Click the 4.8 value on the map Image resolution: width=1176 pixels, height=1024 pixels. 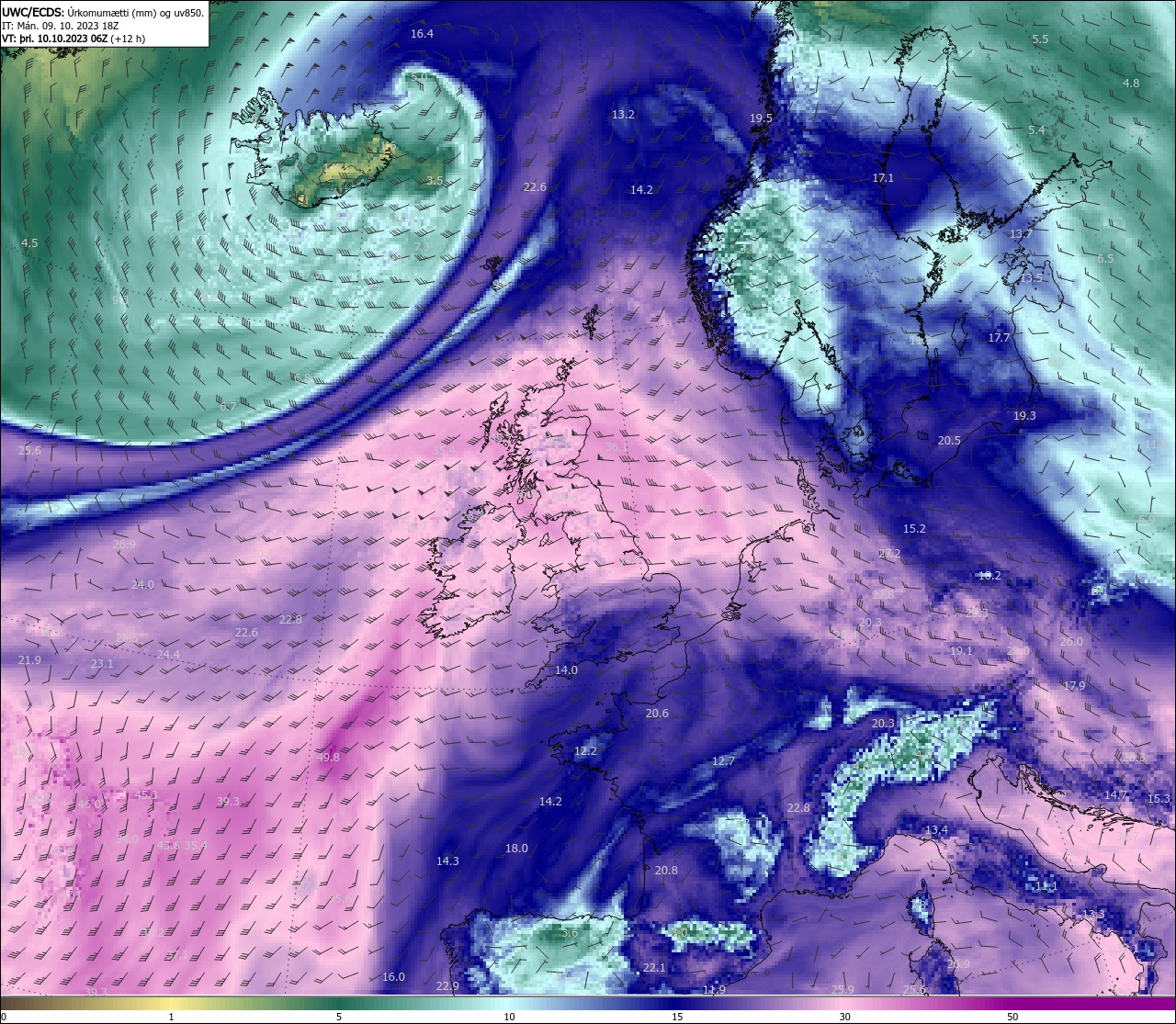pyautogui.click(x=1131, y=84)
